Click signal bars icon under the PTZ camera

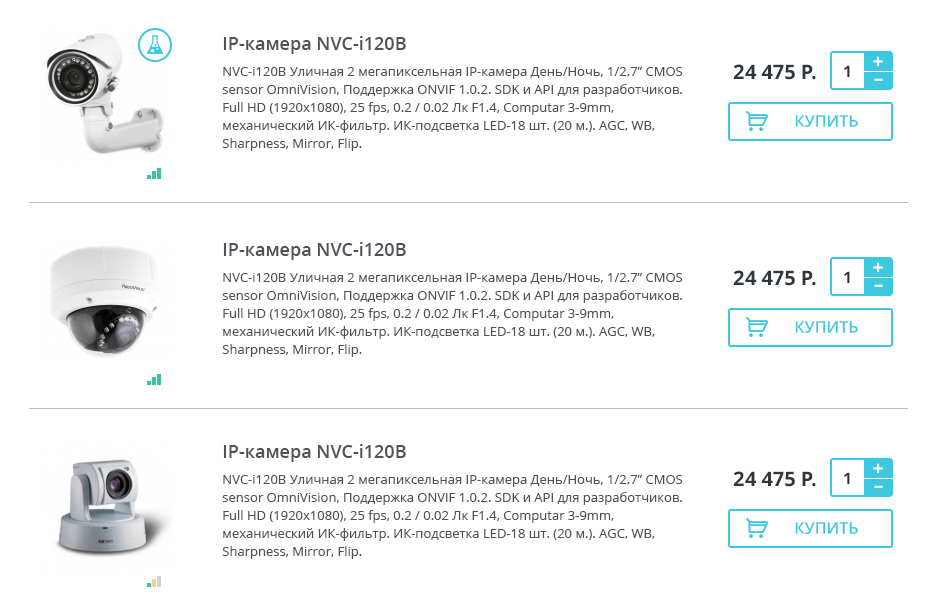[154, 582]
